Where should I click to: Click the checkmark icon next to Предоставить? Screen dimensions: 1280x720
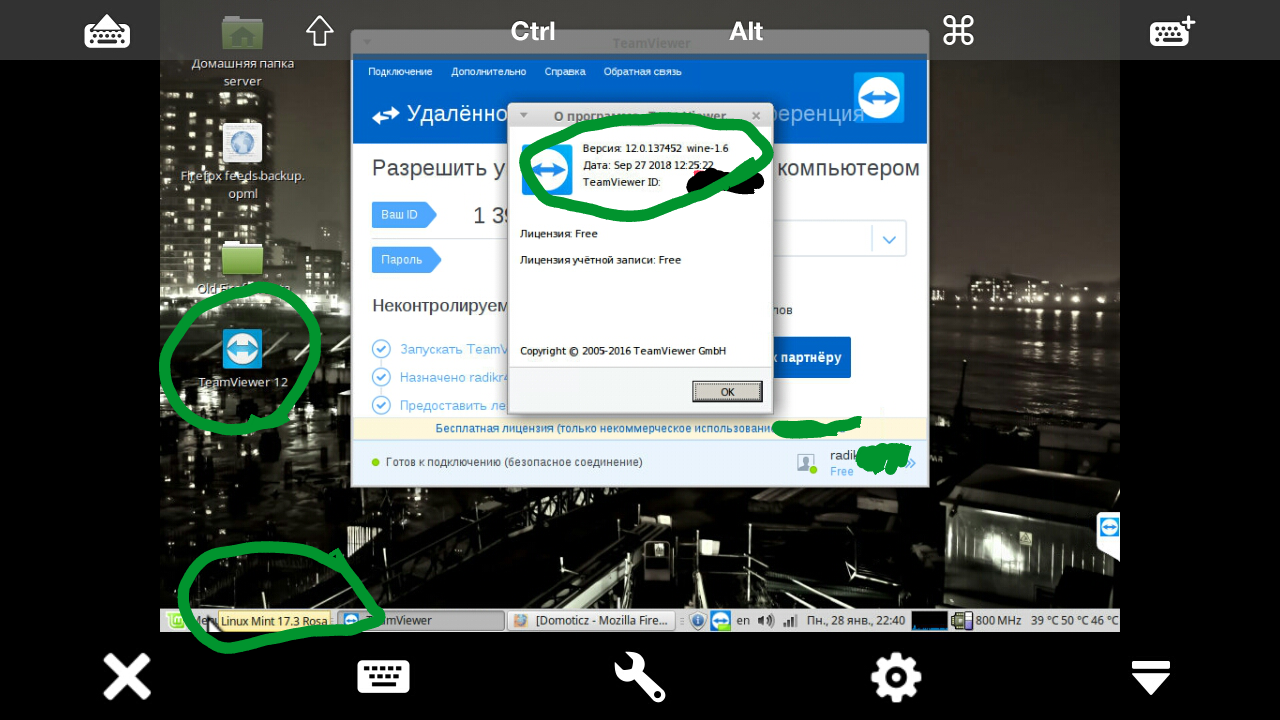coord(381,405)
